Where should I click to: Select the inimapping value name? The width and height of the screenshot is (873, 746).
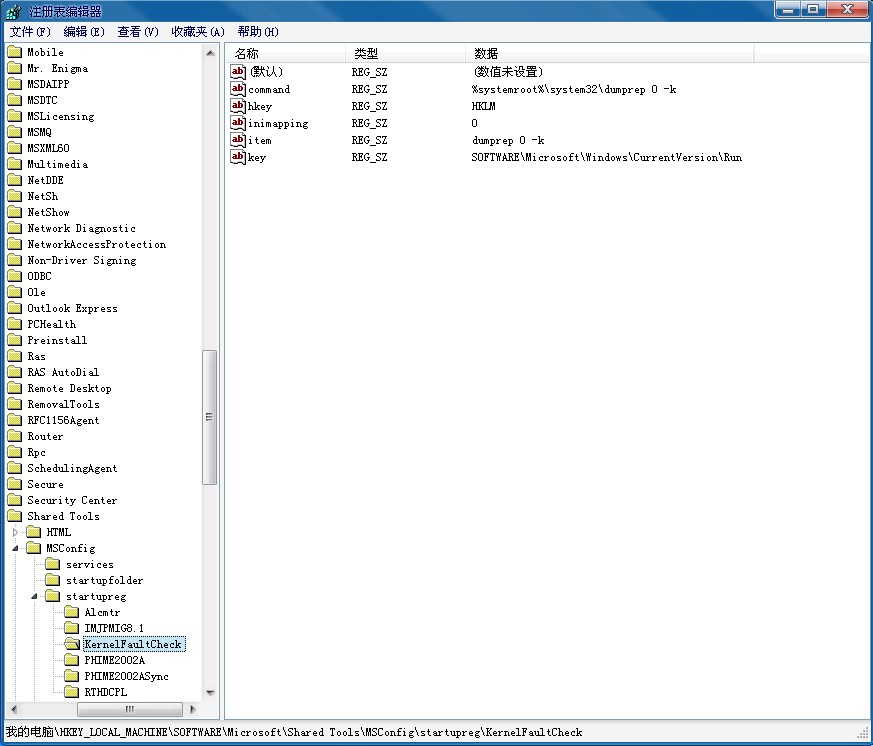coord(278,124)
